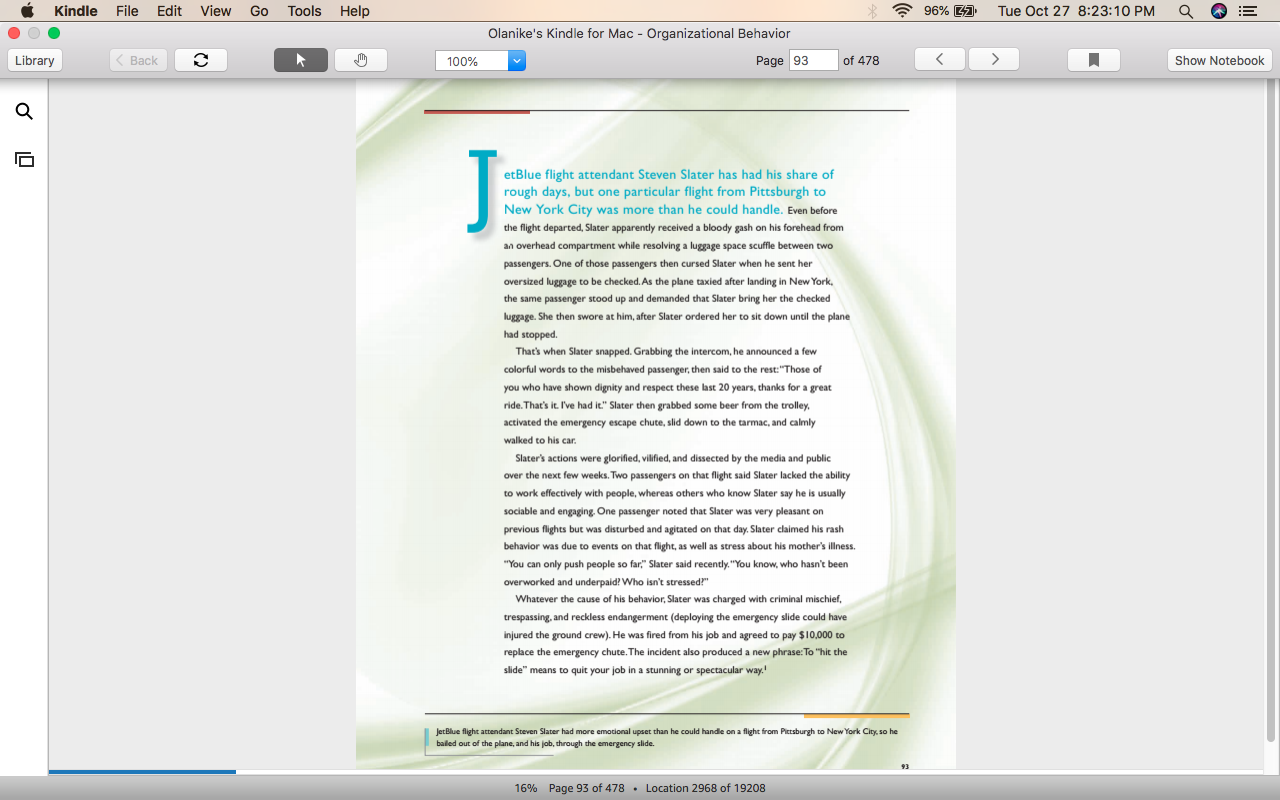Click the page number field showing 93
The height and width of the screenshot is (800, 1280).
click(x=813, y=60)
